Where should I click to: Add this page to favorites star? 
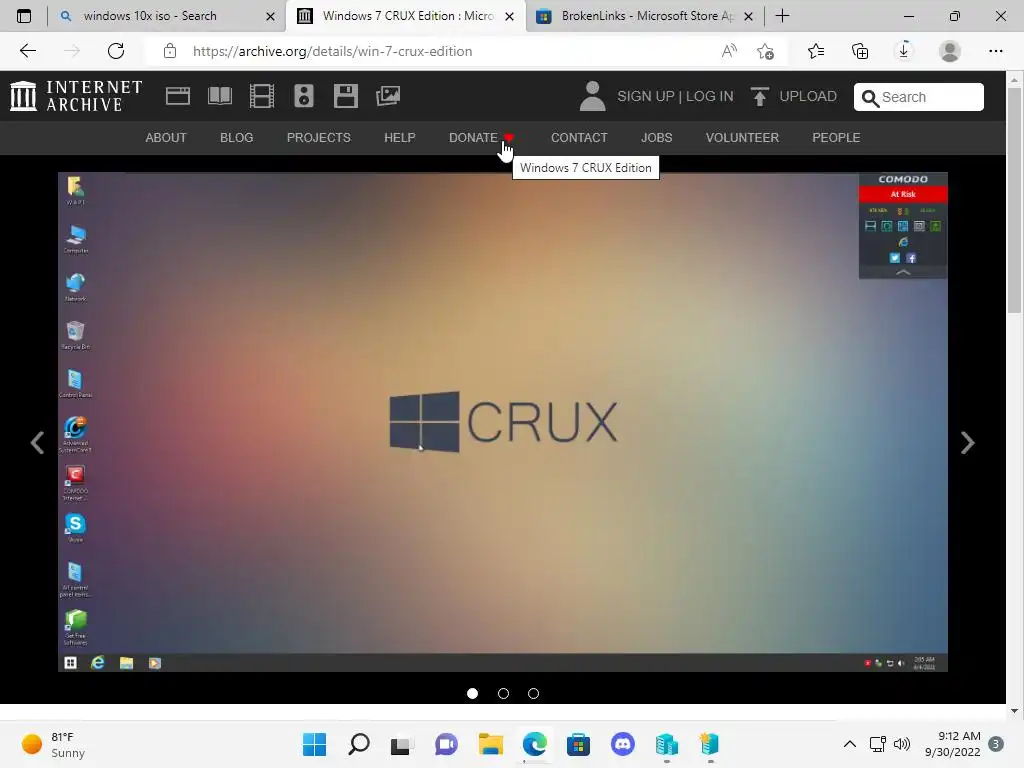click(x=765, y=51)
